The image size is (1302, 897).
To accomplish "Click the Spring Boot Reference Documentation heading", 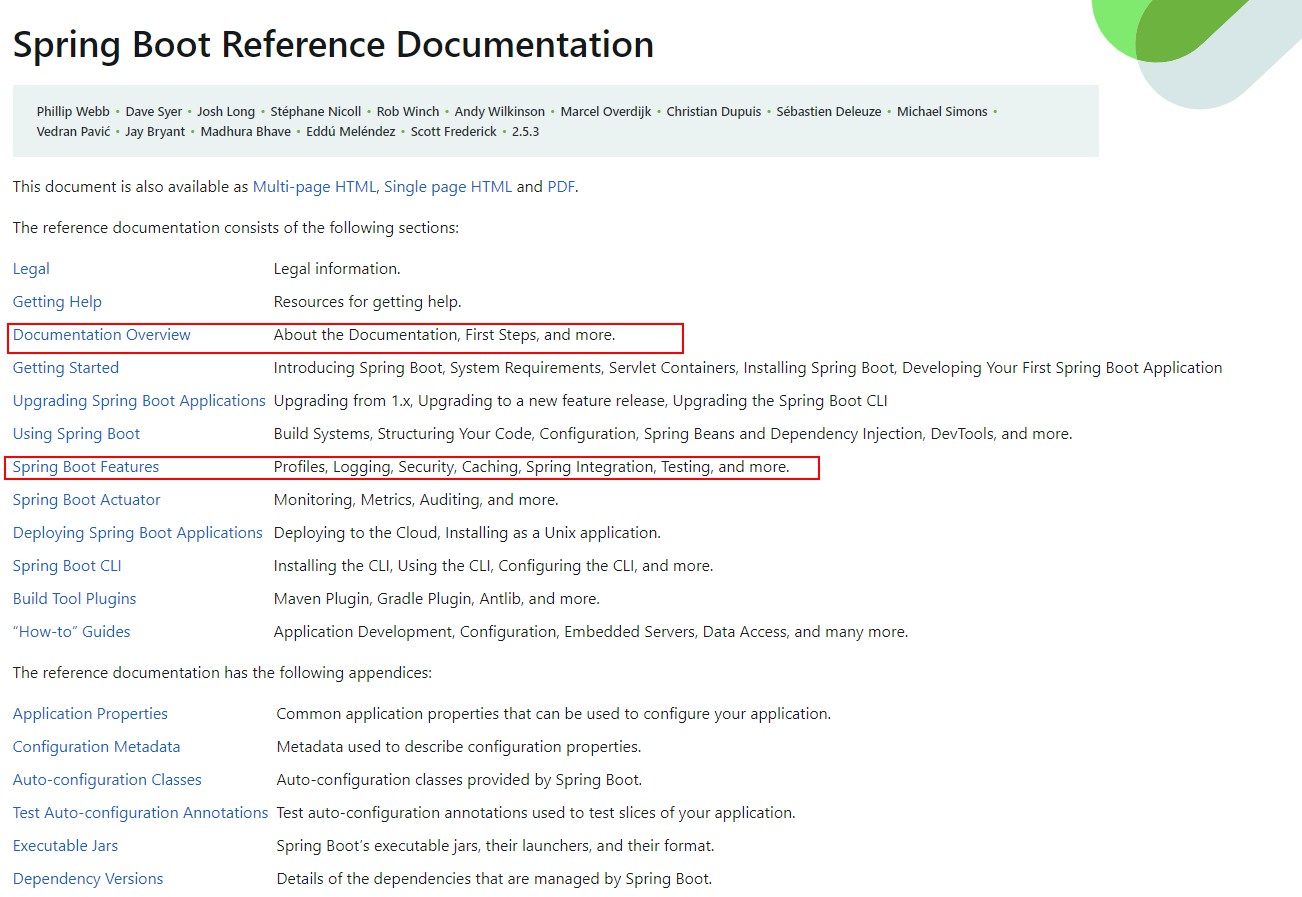I will point(333,45).
